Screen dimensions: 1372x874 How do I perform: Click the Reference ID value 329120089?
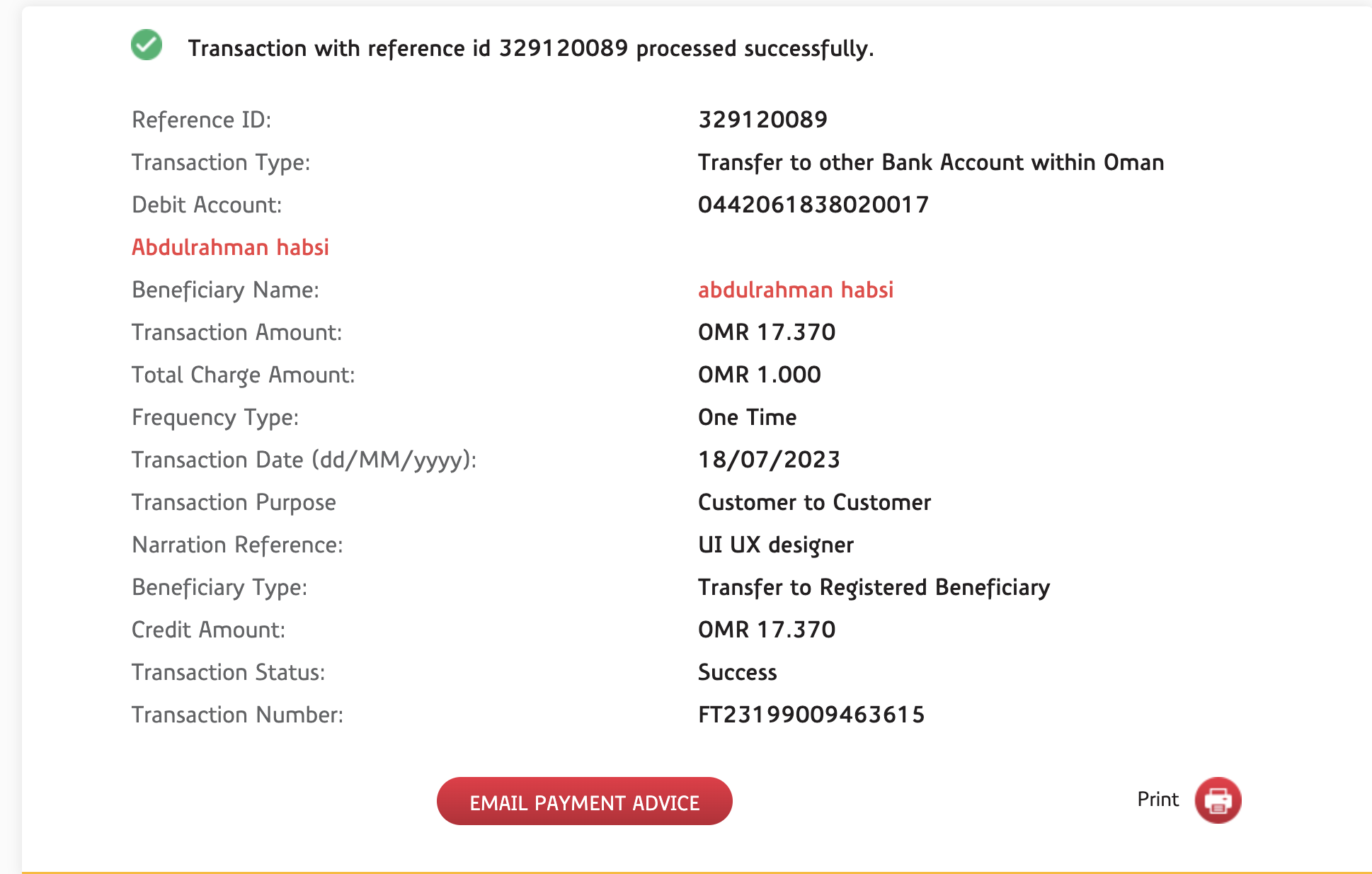pyautogui.click(x=762, y=120)
